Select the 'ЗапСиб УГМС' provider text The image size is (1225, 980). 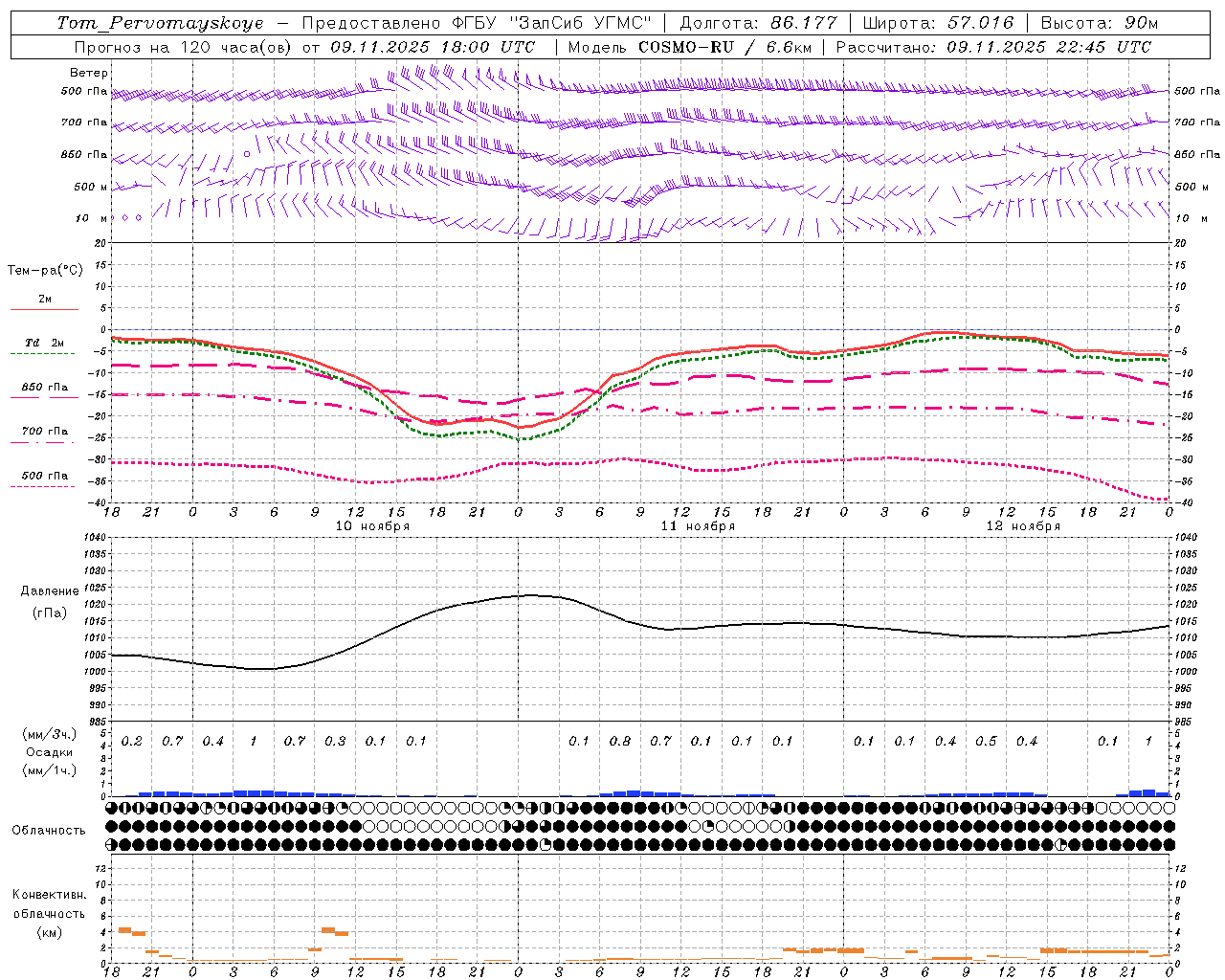582,23
